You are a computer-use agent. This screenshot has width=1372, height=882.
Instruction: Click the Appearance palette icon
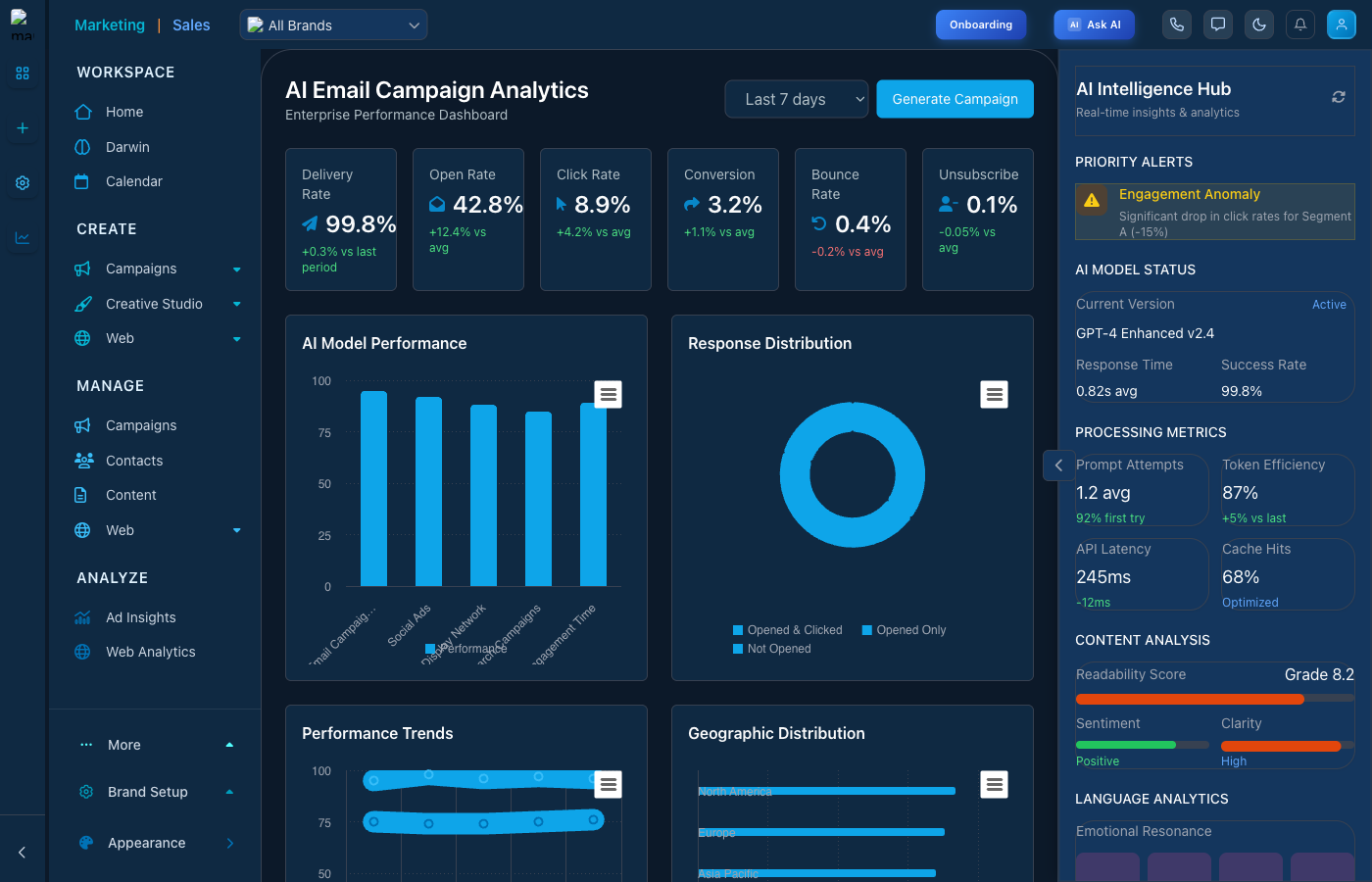pyautogui.click(x=86, y=843)
